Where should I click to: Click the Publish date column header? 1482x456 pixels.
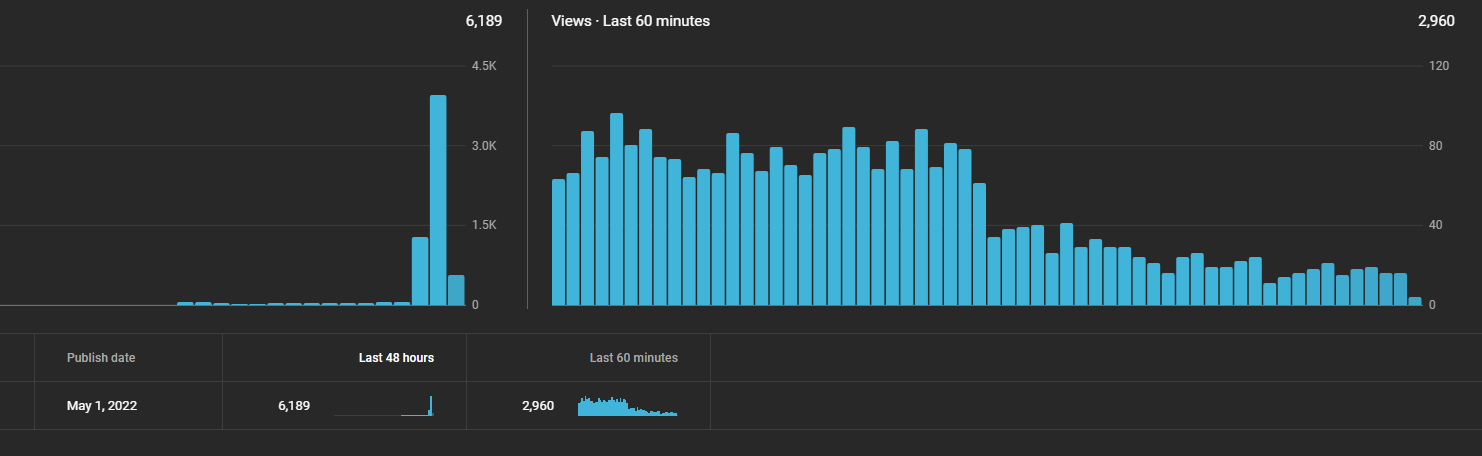tap(101, 357)
